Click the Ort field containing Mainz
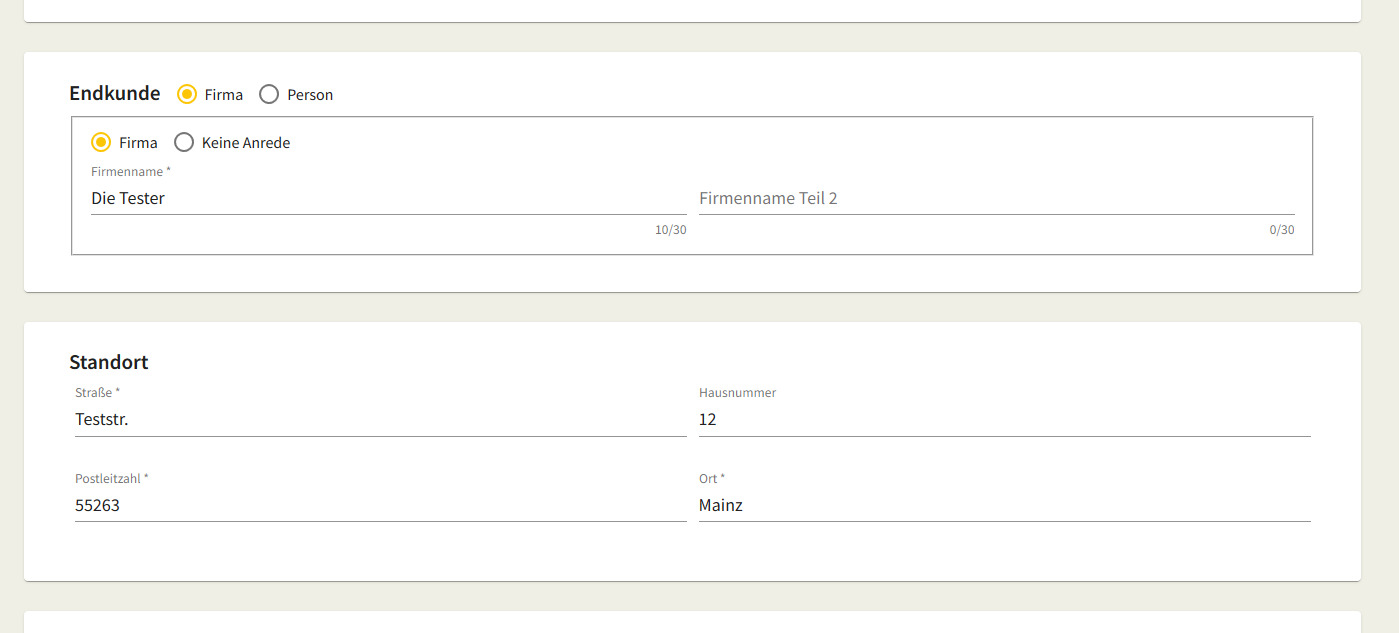This screenshot has width=1399, height=633. 1004,506
